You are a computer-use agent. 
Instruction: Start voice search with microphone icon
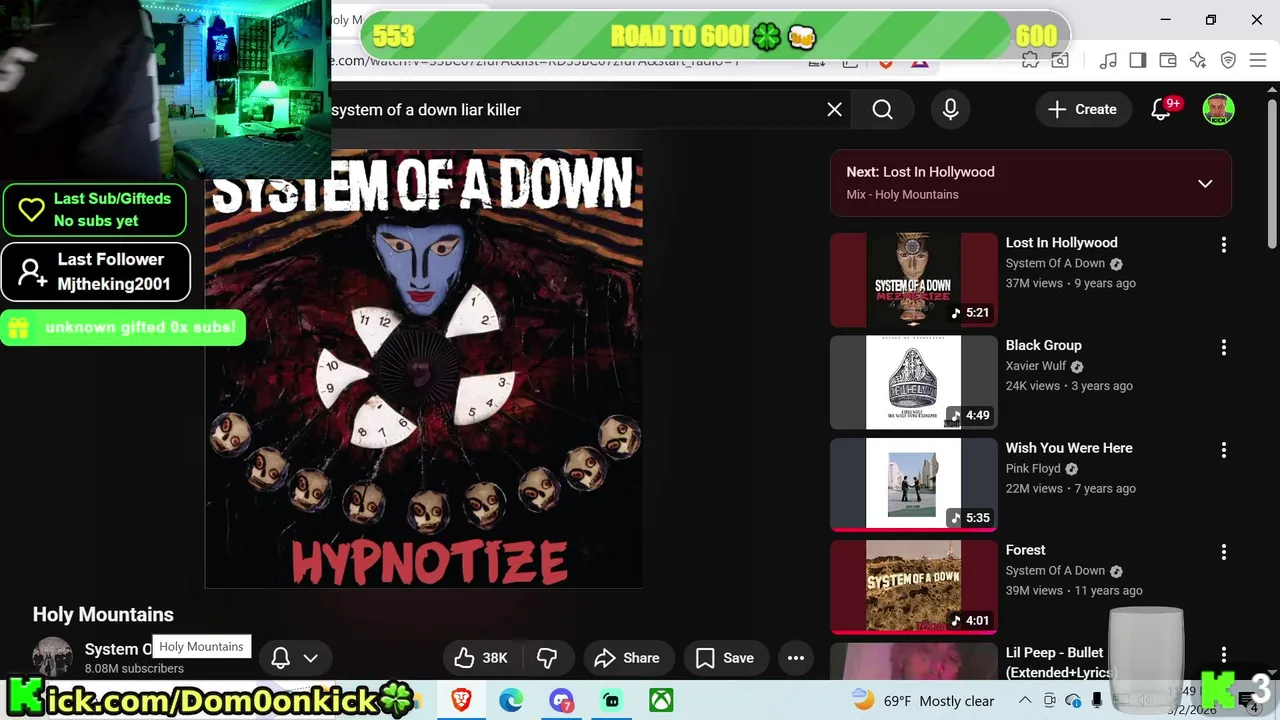951,110
